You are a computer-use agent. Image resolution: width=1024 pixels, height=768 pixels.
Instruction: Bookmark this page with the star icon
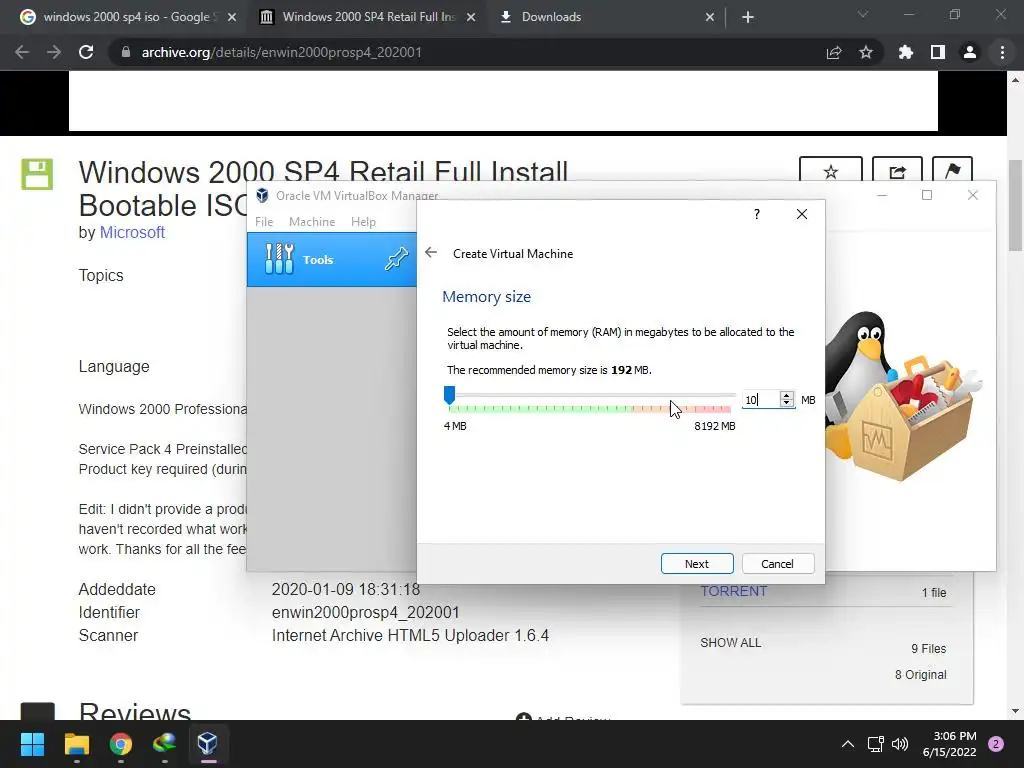pos(866,52)
